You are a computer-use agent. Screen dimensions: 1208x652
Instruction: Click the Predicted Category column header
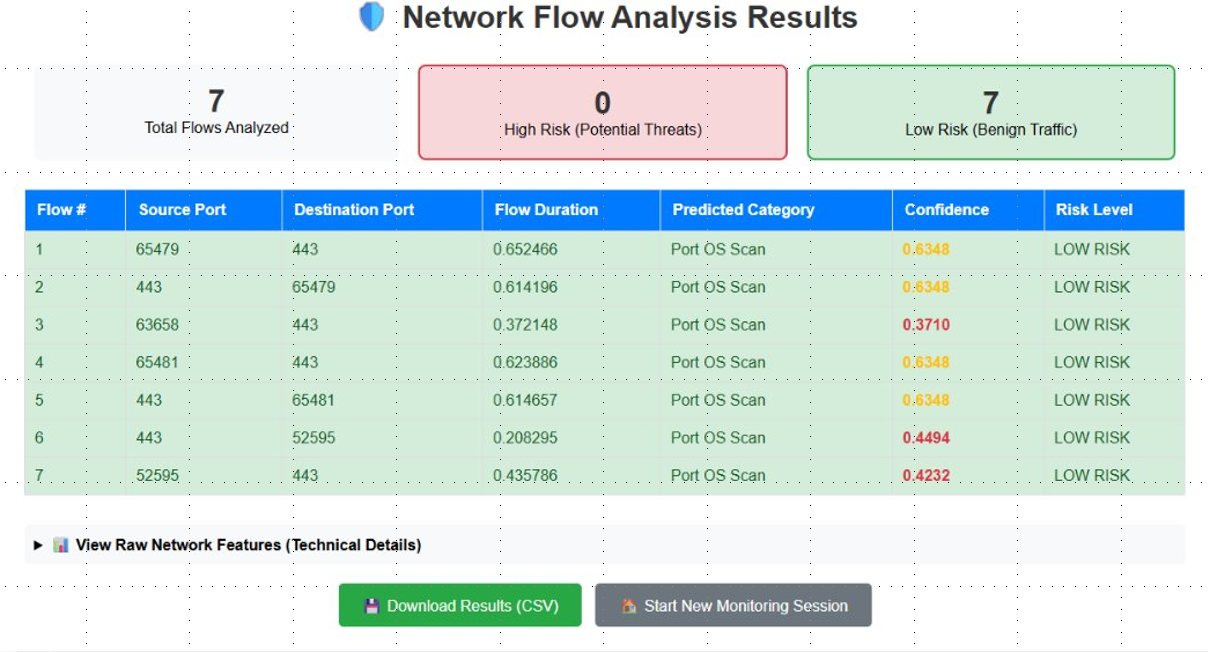[743, 210]
